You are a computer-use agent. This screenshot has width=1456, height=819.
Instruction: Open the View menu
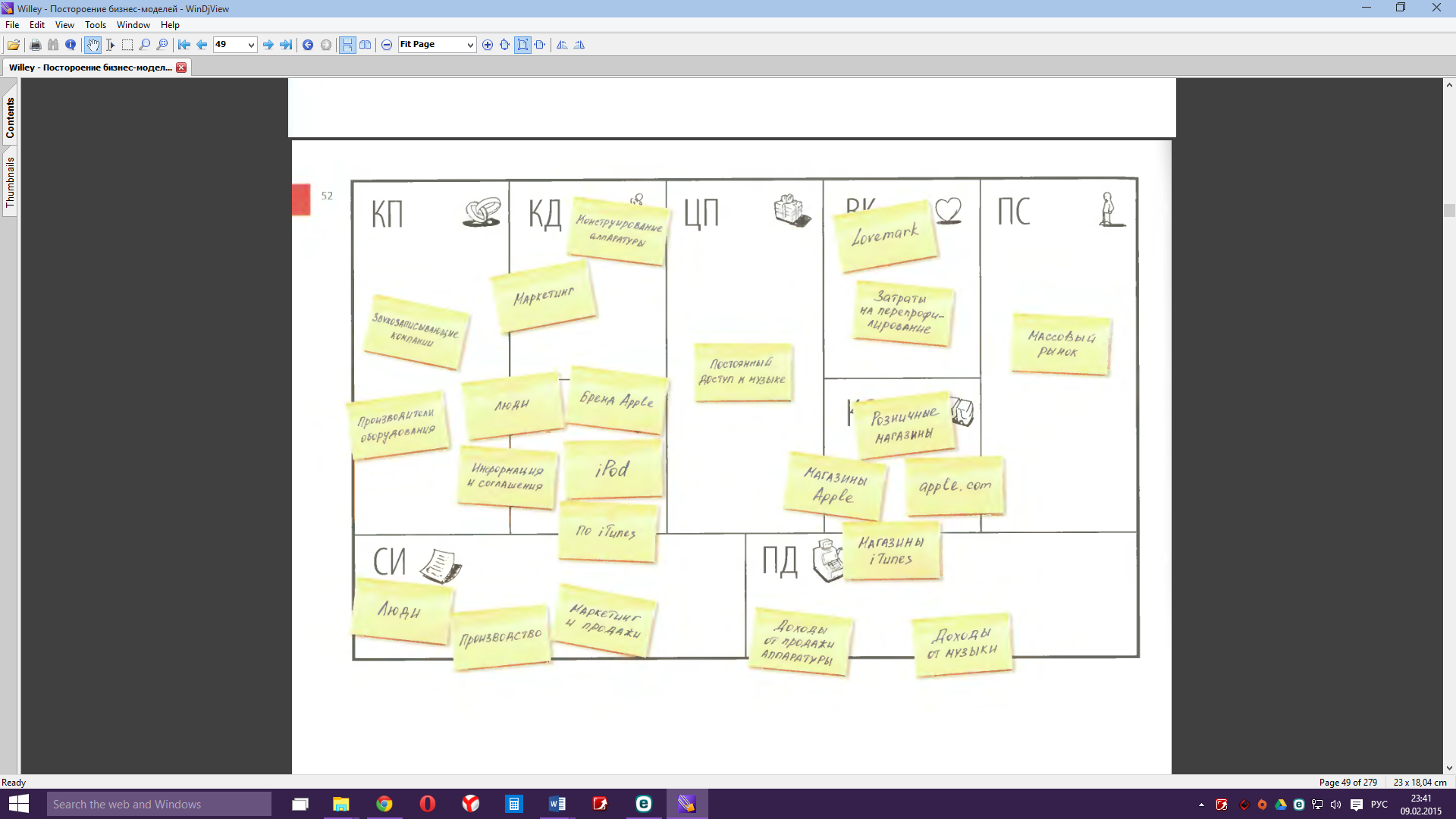point(64,25)
